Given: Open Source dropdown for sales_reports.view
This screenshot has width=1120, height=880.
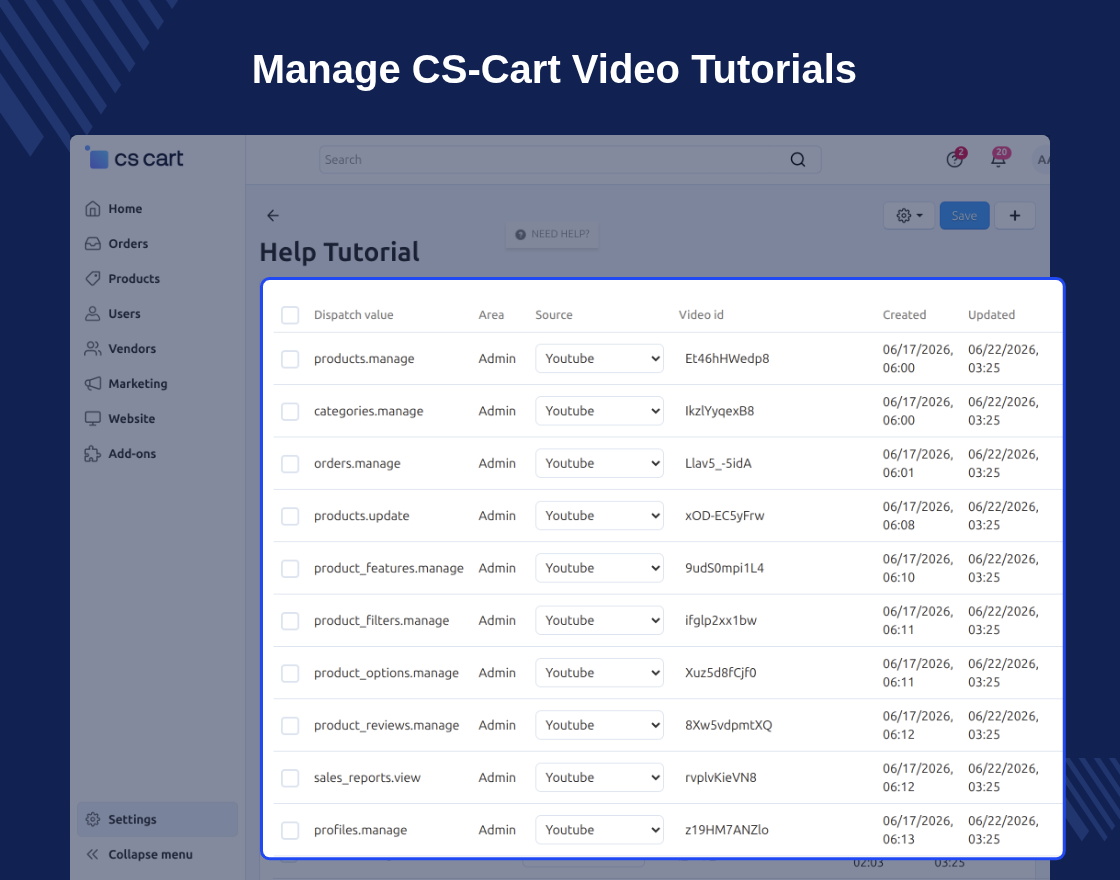Looking at the screenshot, I should (x=599, y=777).
